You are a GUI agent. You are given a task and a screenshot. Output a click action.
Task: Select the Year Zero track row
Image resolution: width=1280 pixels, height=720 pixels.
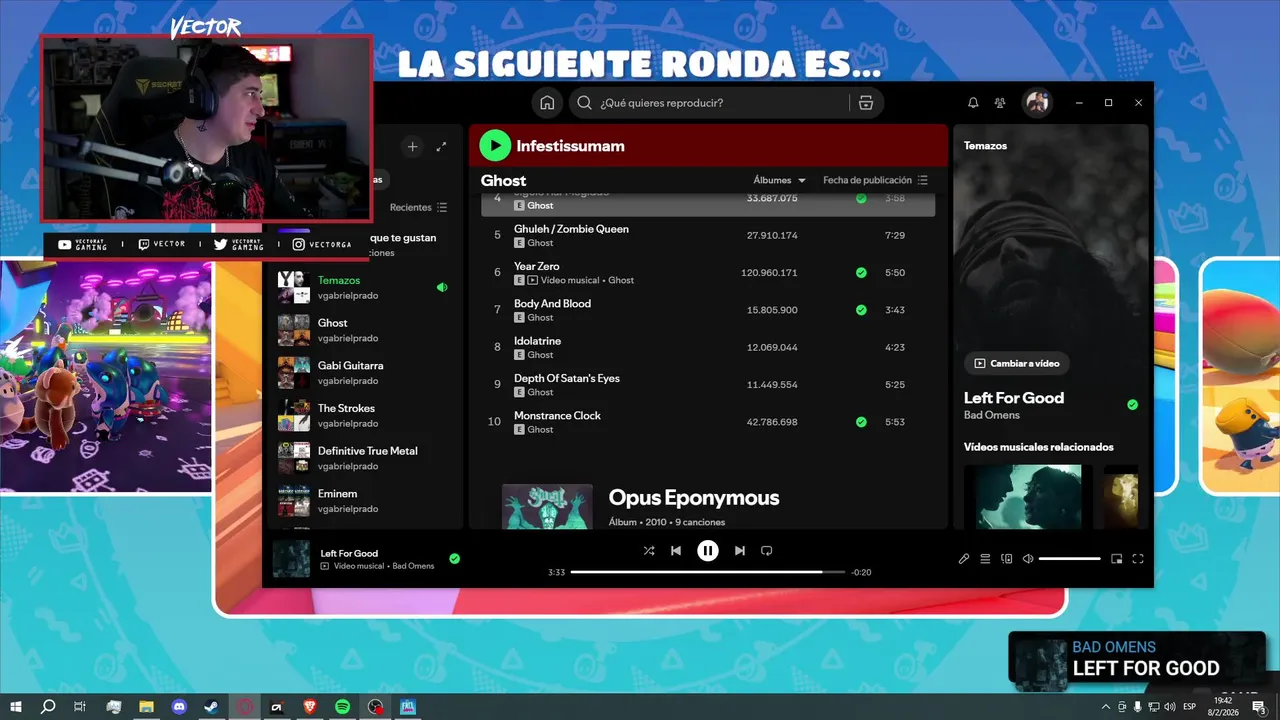coord(708,273)
